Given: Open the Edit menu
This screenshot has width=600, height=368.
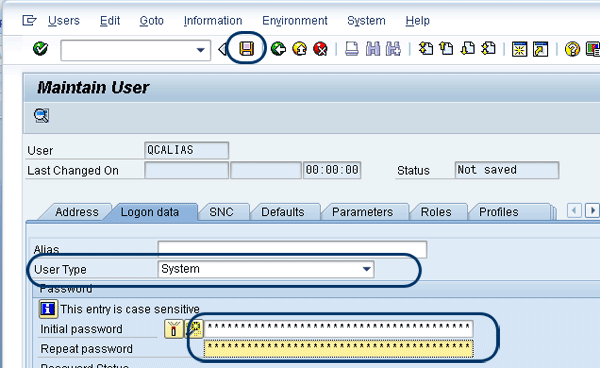Looking at the screenshot, I should (110, 20).
